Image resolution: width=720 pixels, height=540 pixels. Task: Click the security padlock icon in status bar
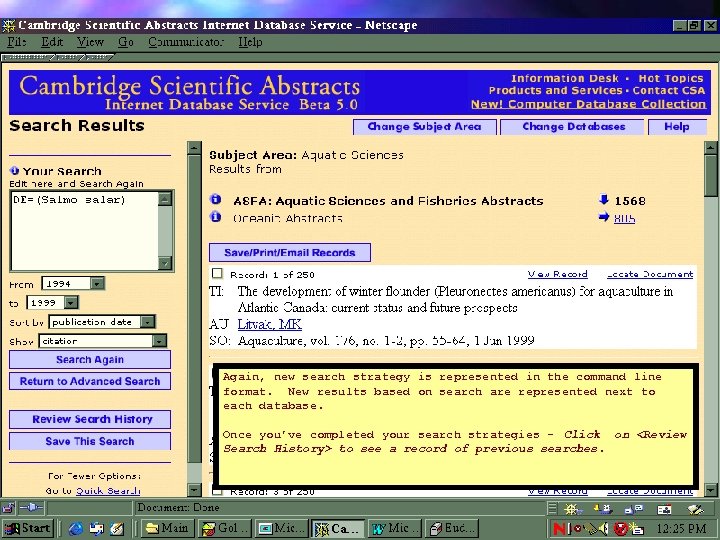8,508
